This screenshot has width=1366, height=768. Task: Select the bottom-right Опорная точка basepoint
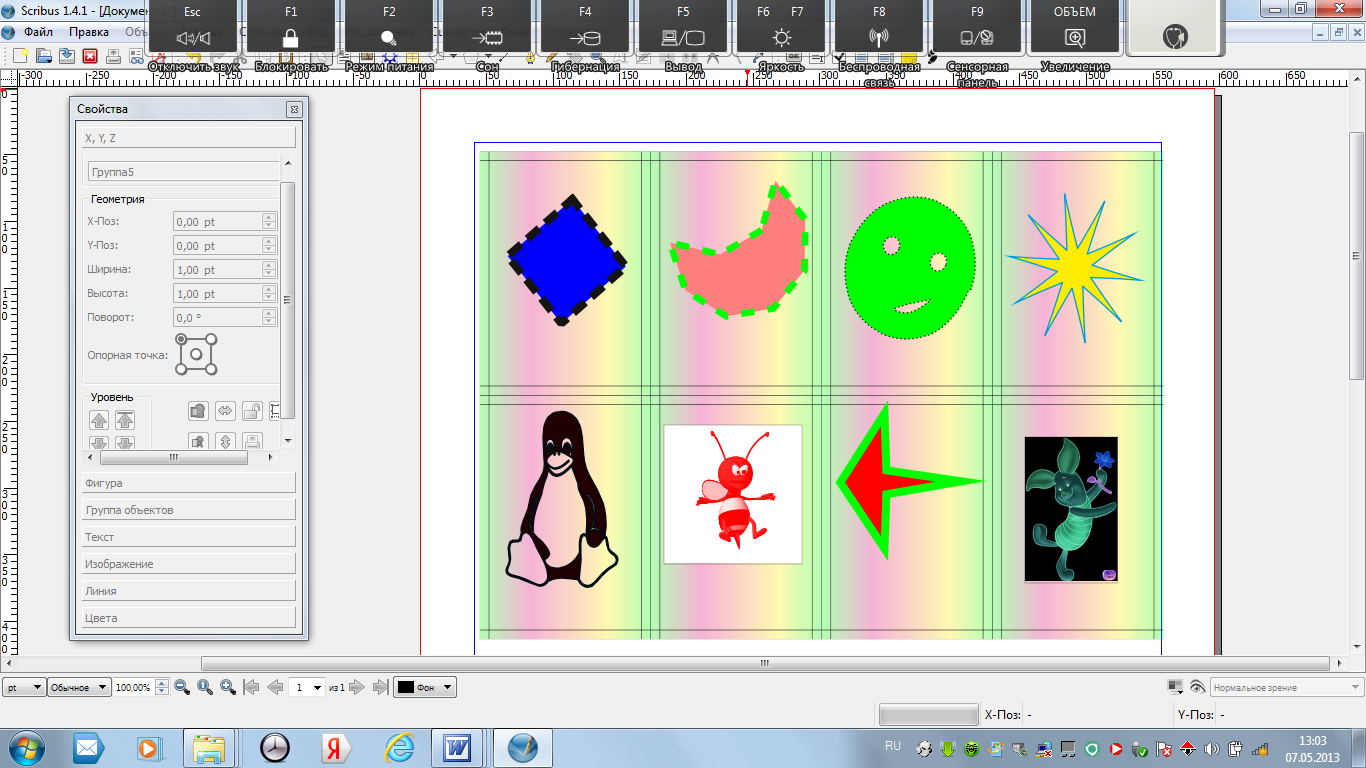pos(212,370)
